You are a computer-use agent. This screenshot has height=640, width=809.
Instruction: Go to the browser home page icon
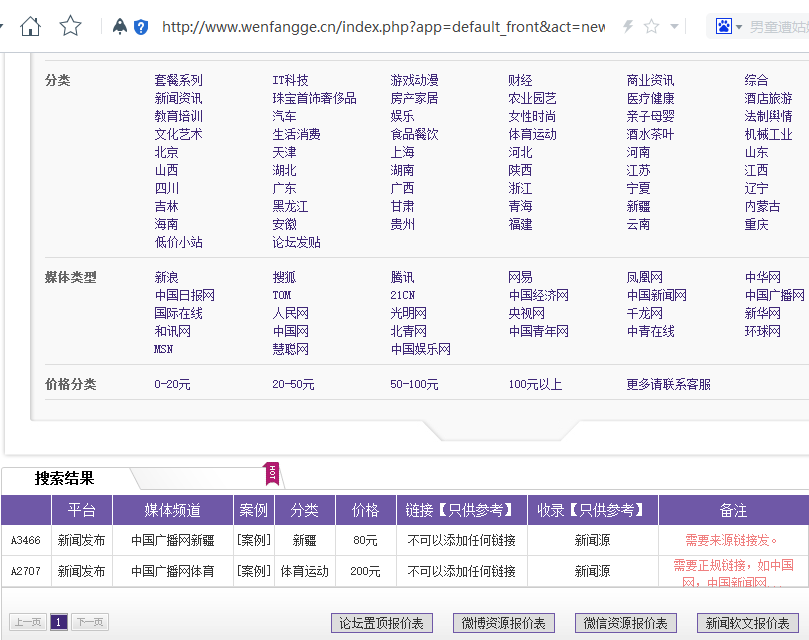(x=30, y=26)
